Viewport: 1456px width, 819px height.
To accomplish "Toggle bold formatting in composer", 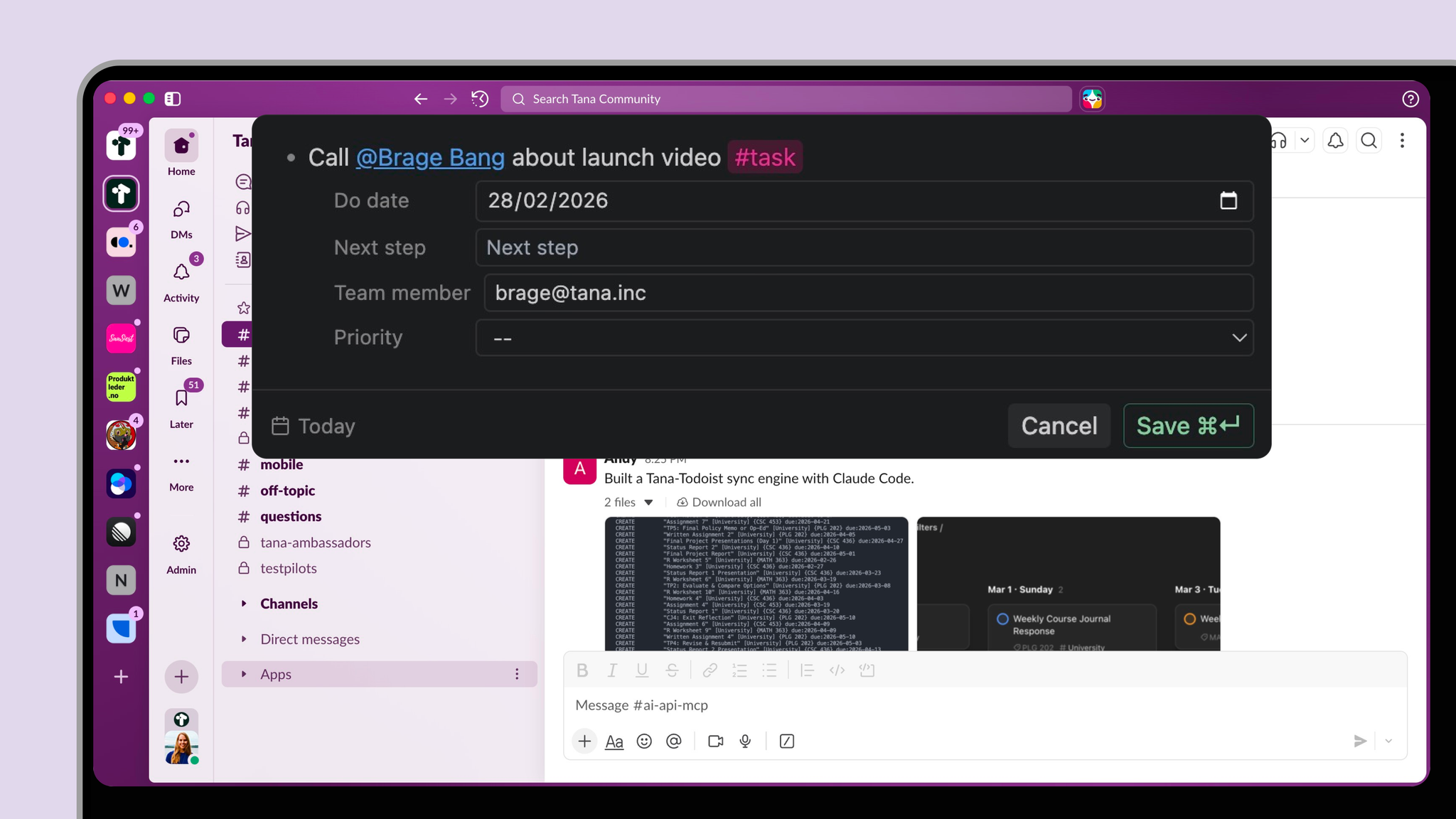I will [x=582, y=670].
